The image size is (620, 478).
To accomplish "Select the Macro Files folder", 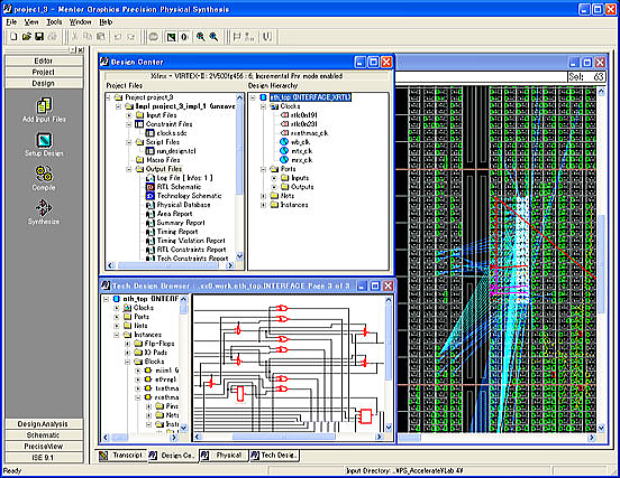I will click(158, 160).
